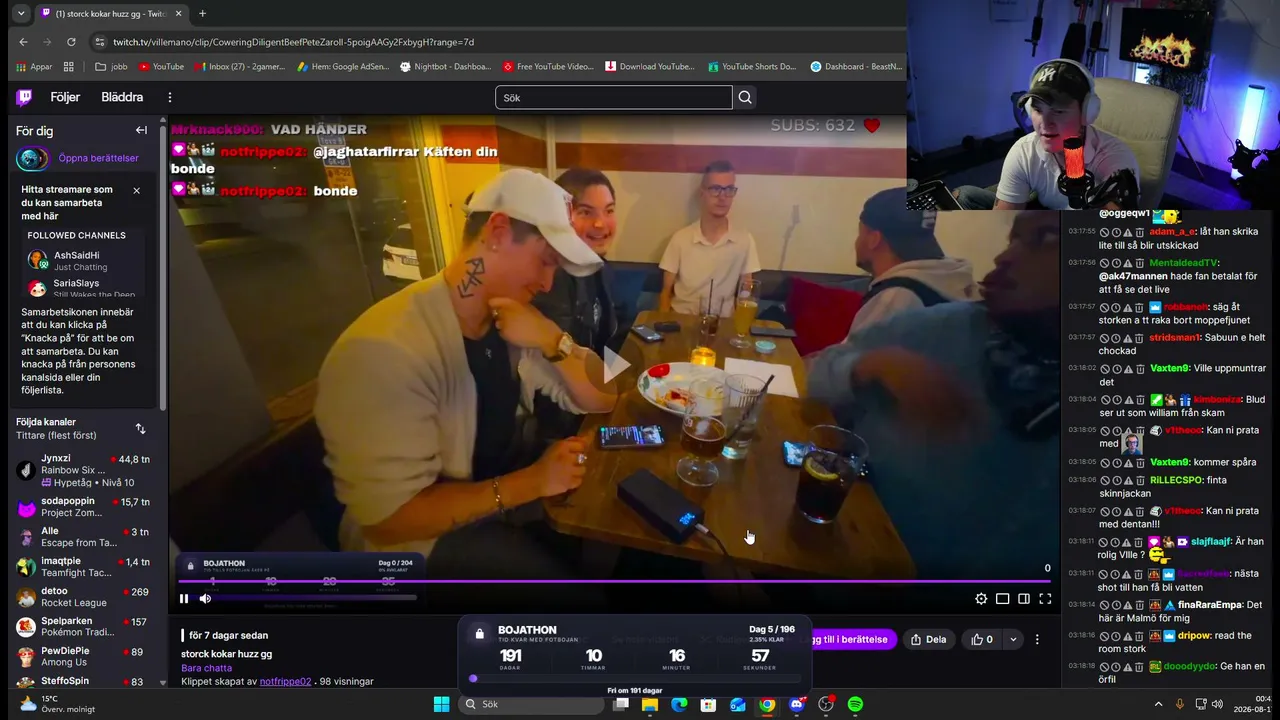Viewport: 1280px width, 720px height.
Task: Click the Dela share button
Action: tap(928, 640)
